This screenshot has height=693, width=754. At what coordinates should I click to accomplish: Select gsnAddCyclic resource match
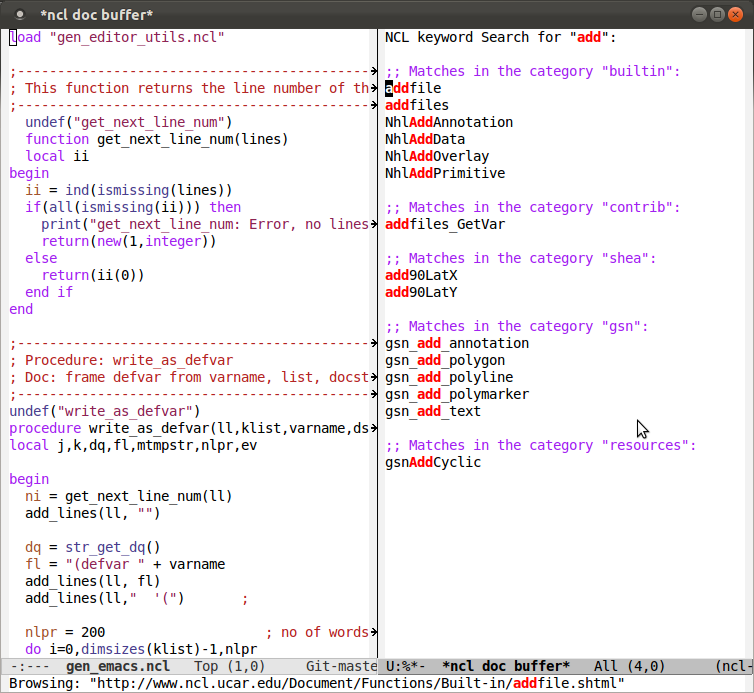[433, 462]
